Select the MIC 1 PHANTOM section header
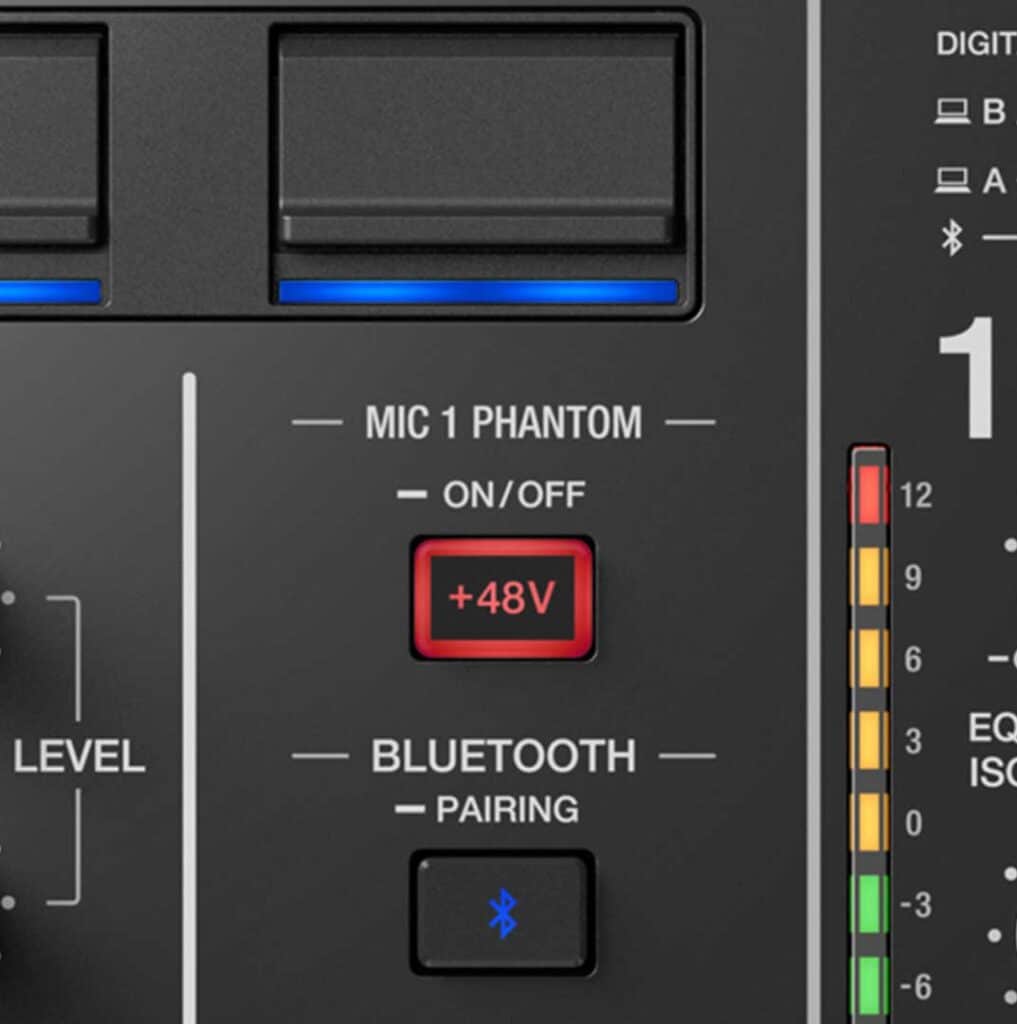The height and width of the screenshot is (1024, 1017). [503, 422]
